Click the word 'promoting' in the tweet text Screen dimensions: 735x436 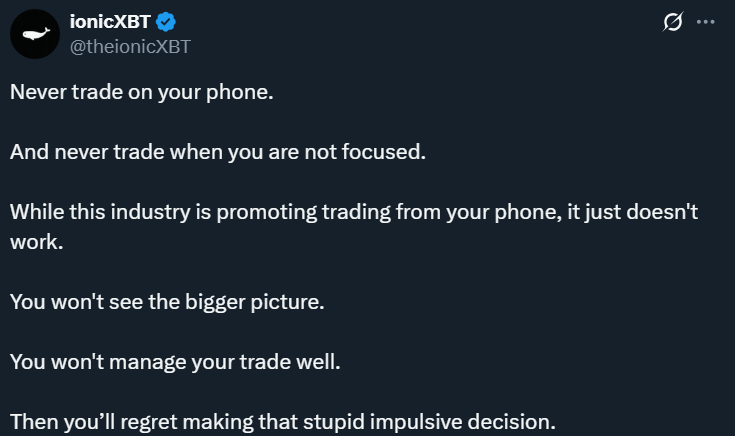click(x=267, y=213)
